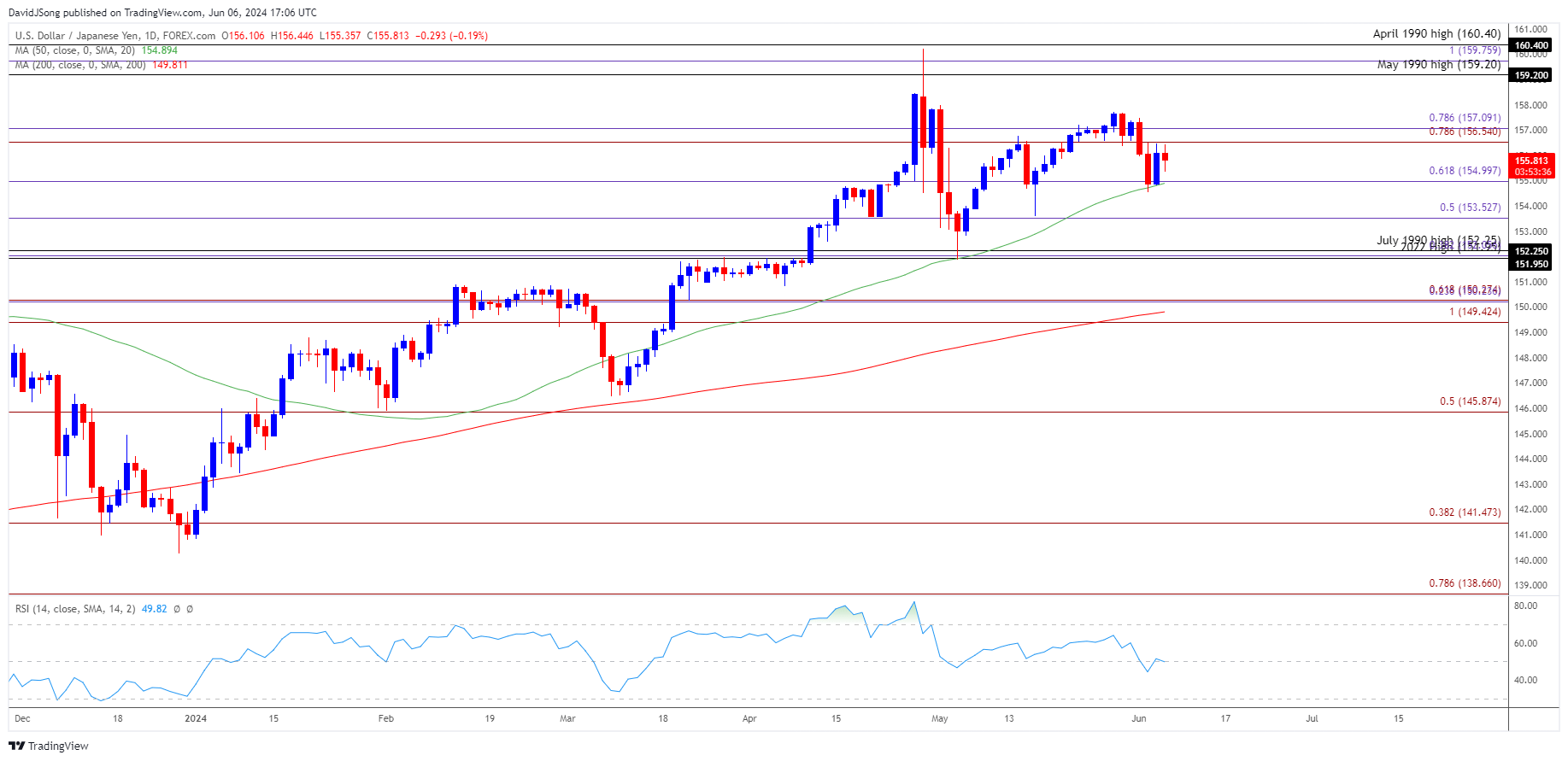Click the 161.000 price axis label
The image size is (1568, 761).
pos(1531,29)
